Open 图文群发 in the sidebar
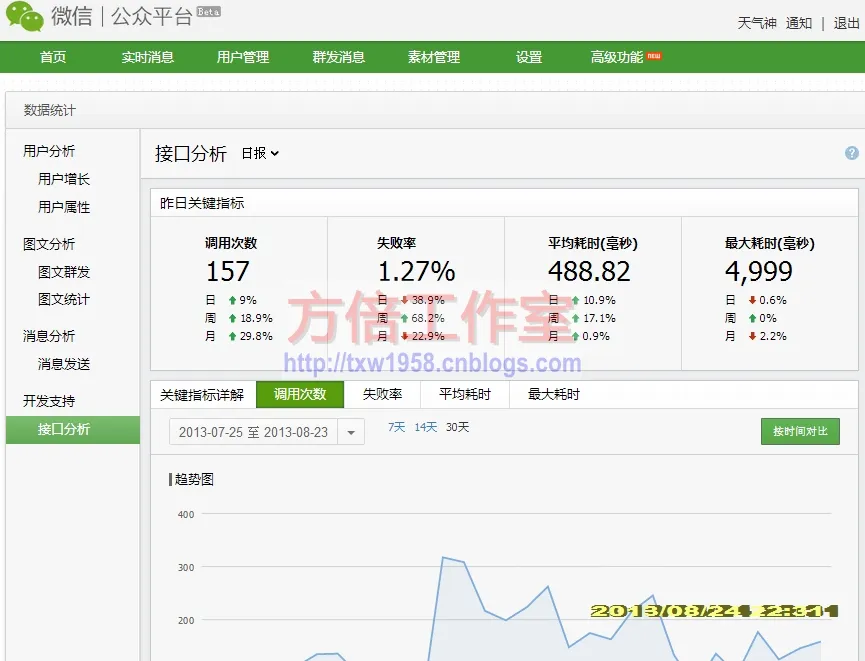The image size is (865, 661). (x=64, y=272)
